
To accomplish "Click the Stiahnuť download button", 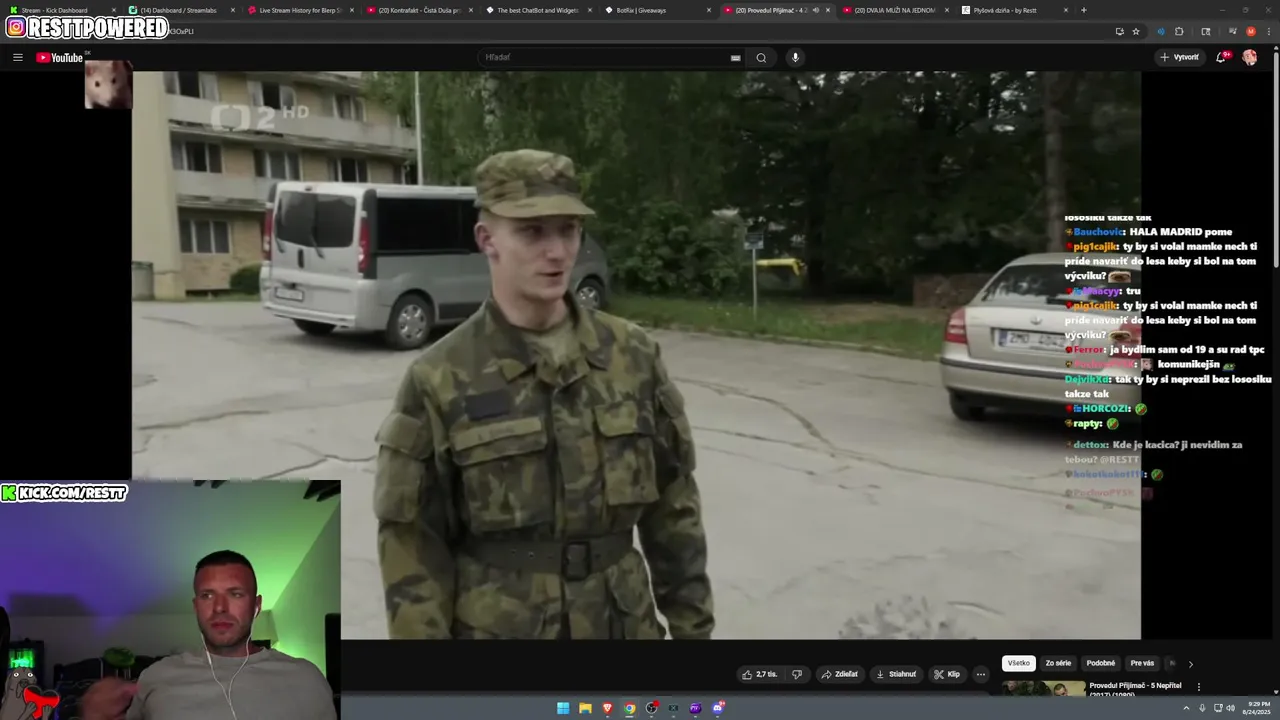I will 896,674.
